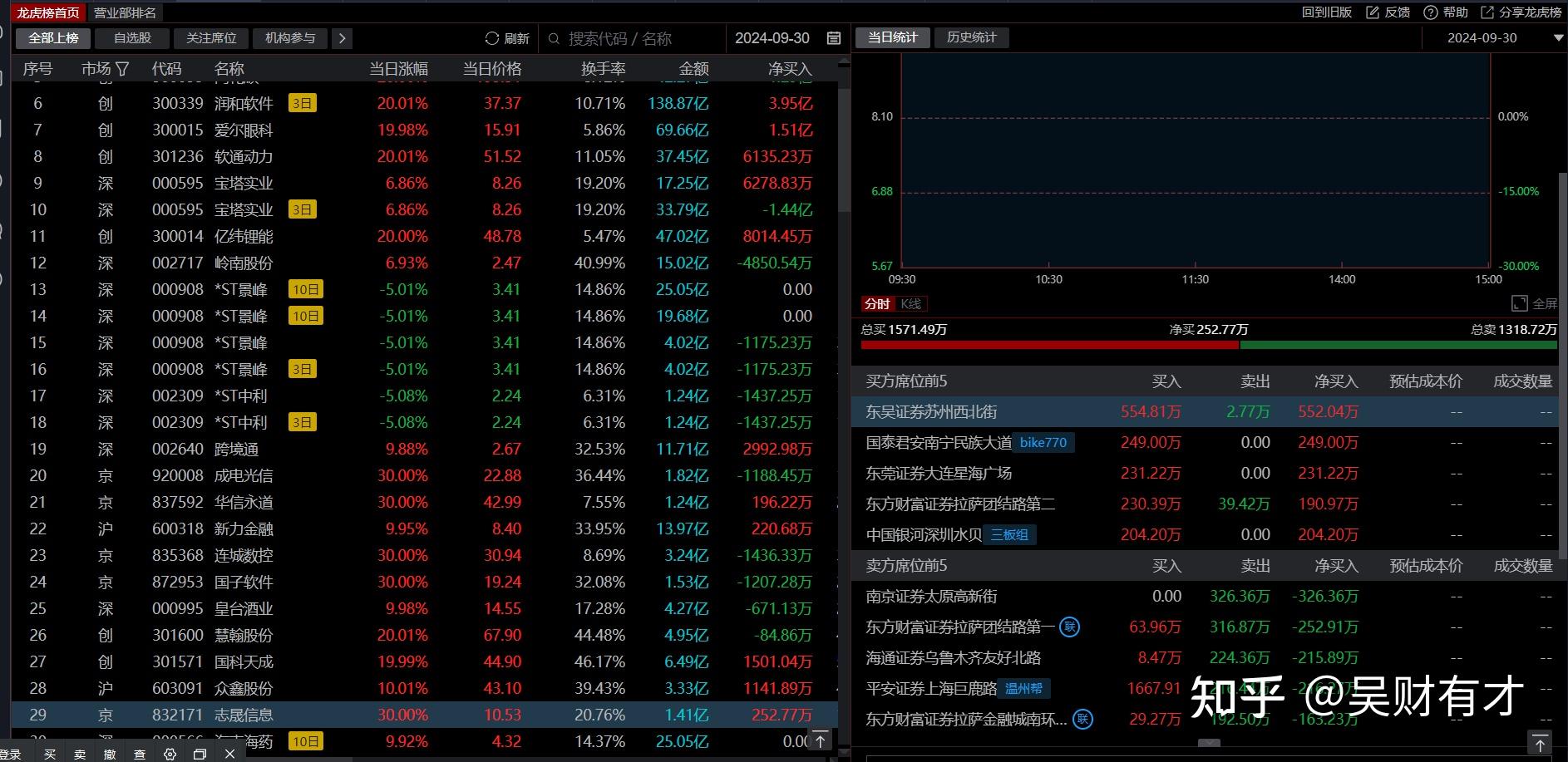The width and height of the screenshot is (1568, 762).
Task: Click the 买 buy button
Action: [50, 754]
